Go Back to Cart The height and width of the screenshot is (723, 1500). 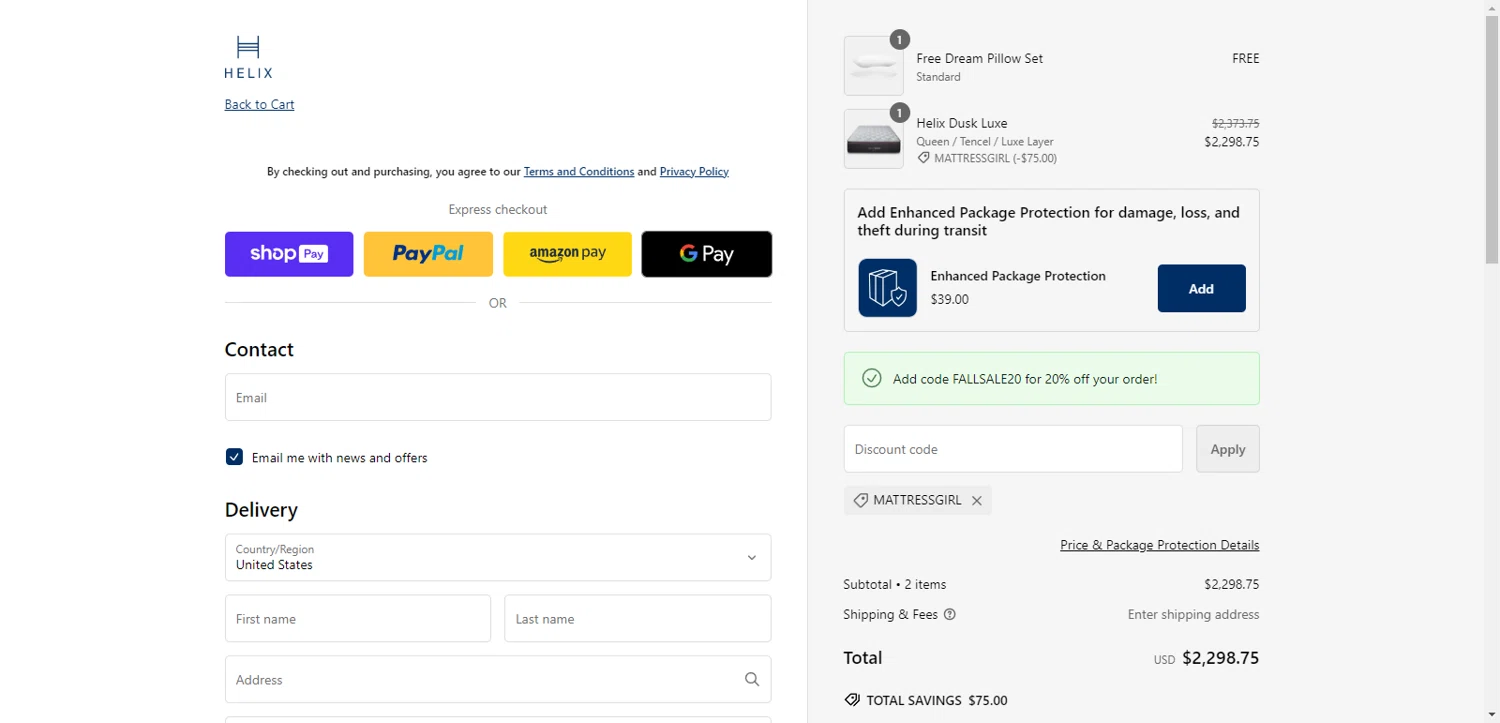click(259, 104)
